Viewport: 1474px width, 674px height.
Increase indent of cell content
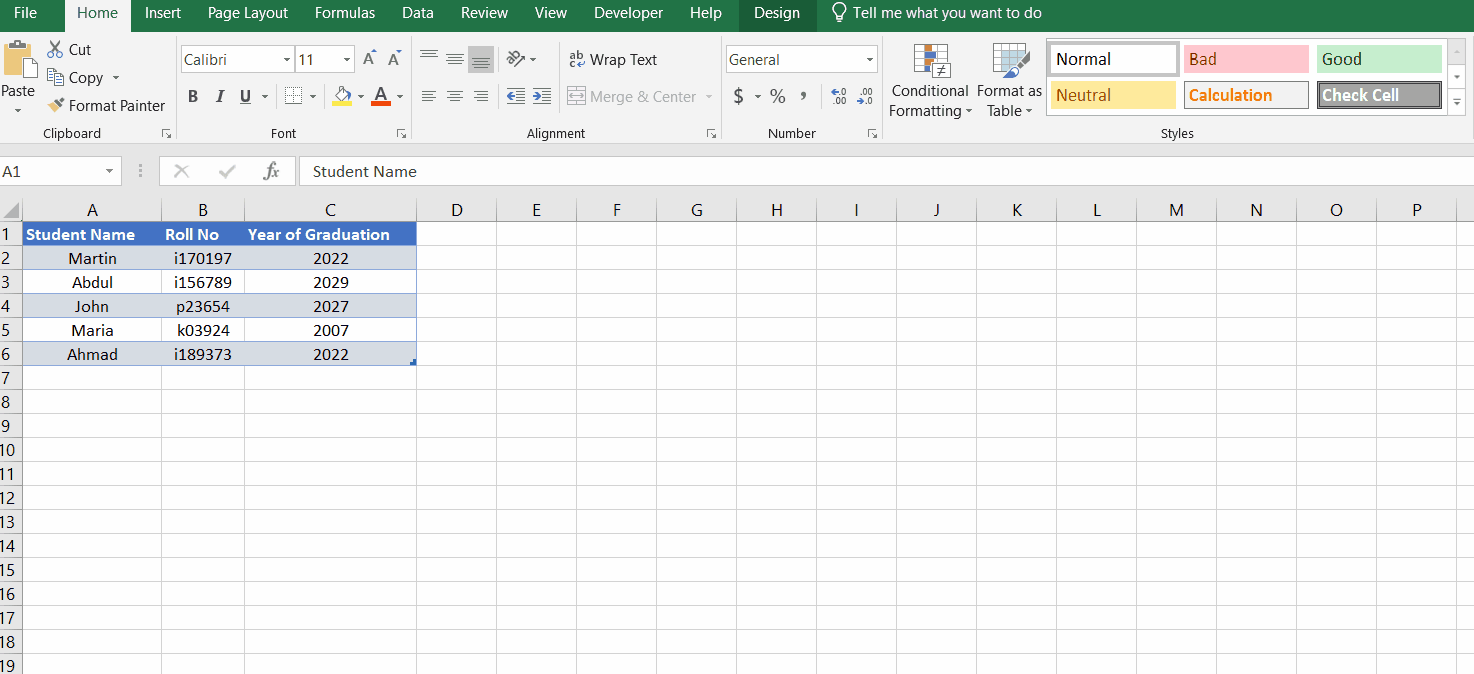click(542, 96)
